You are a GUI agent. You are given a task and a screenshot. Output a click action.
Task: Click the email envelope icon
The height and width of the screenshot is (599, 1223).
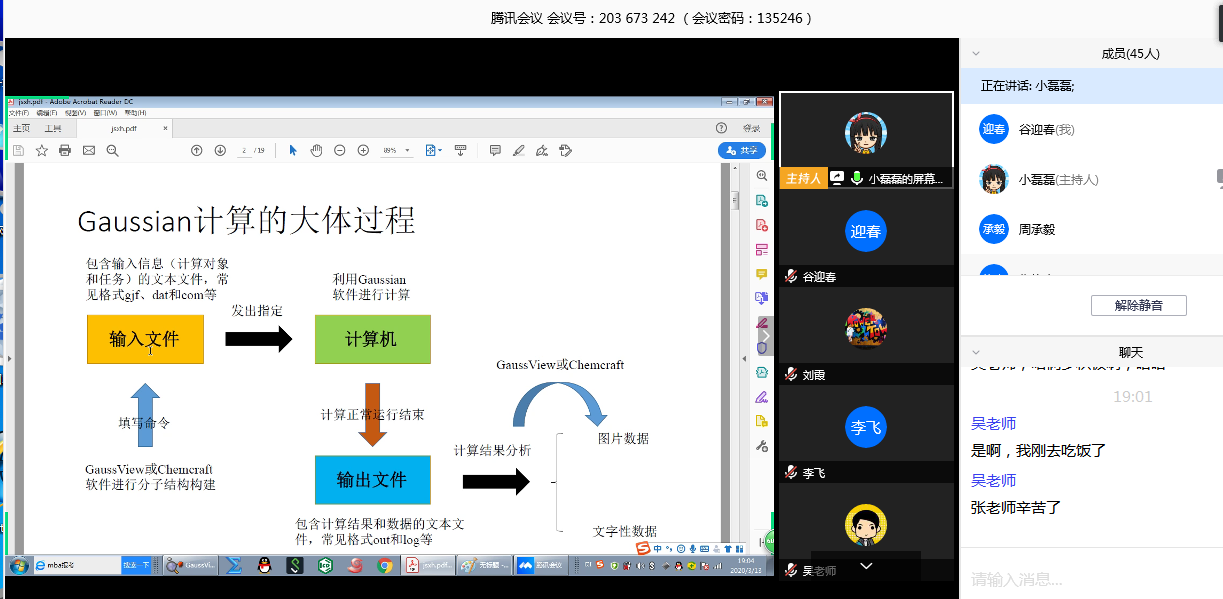89,150
